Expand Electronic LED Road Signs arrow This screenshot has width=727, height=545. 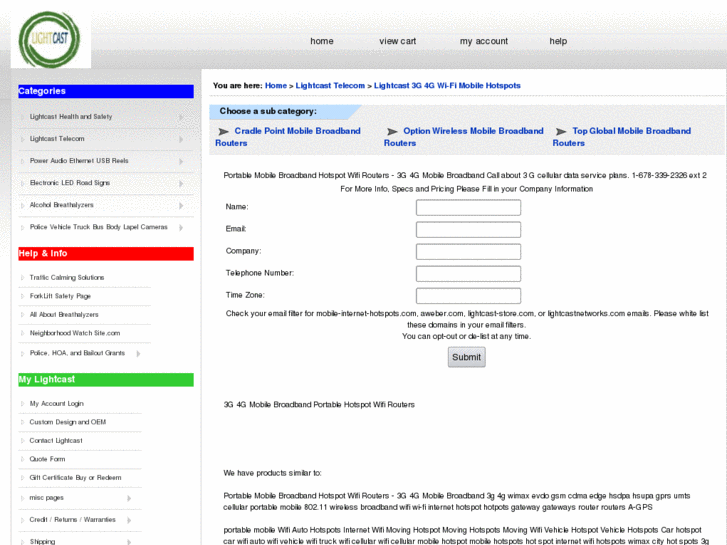click(181, 183)
